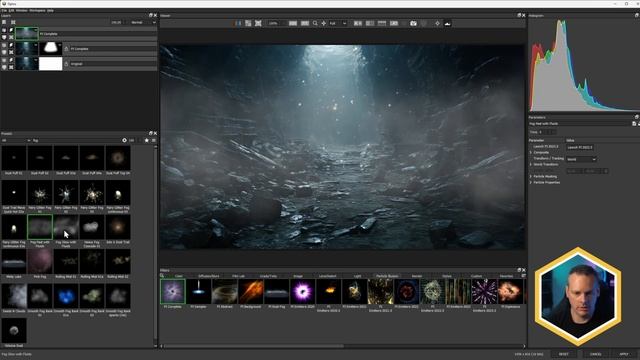The image size is (640, 360).
Task: Open the World transform dropdown in Parameters
Action: (581, 159)
